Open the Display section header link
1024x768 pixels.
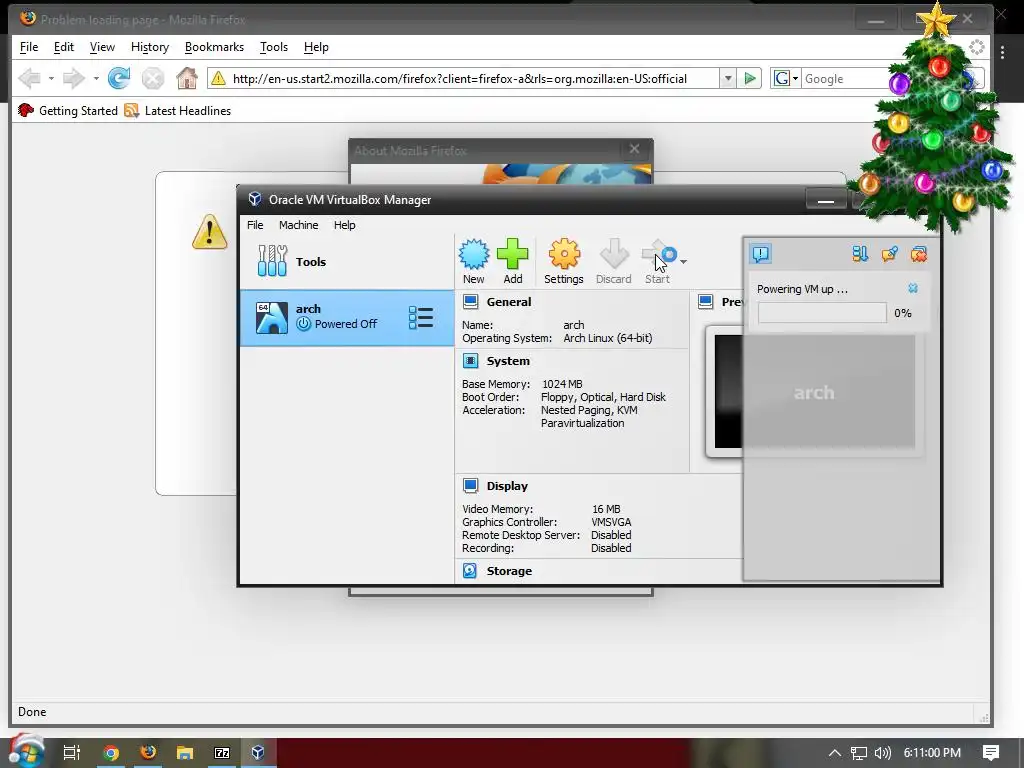[x=507, y=486]
